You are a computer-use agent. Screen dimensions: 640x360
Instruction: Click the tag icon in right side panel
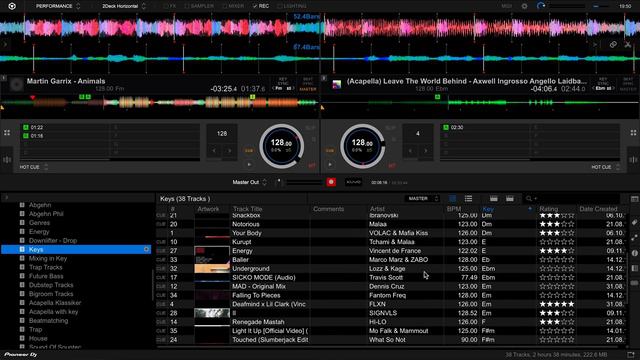point(634,222)
